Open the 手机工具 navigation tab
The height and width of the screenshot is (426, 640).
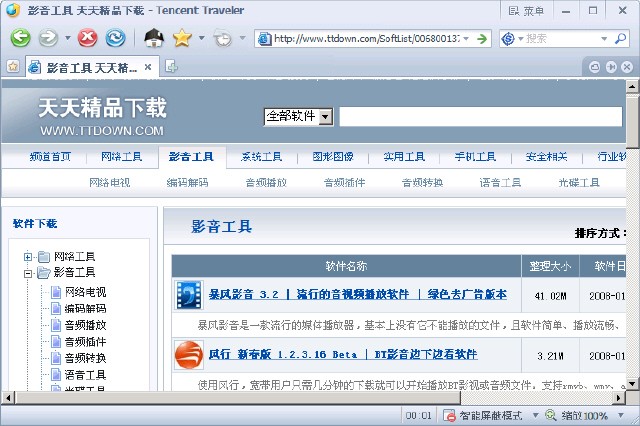[475, 157]
